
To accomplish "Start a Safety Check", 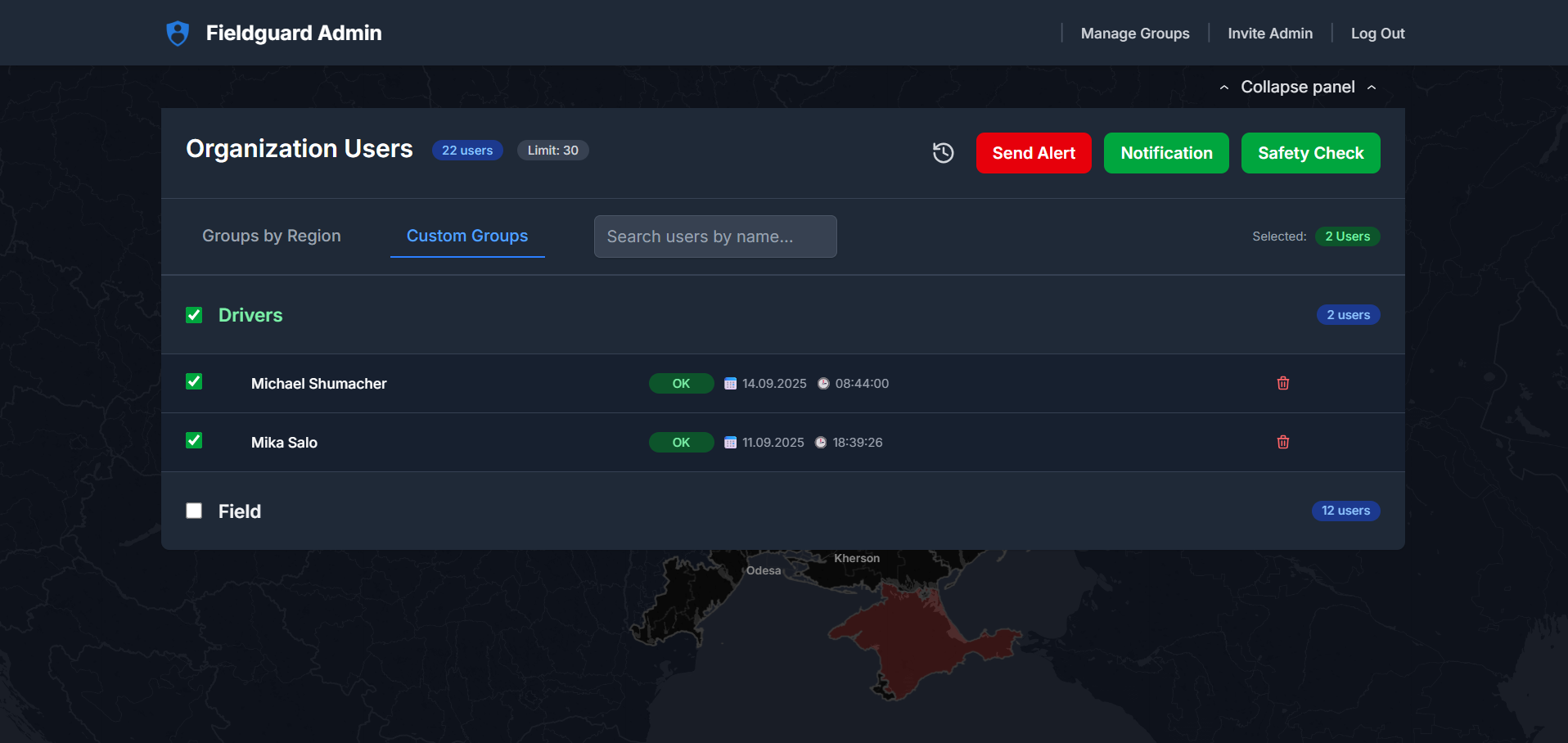I will (x=1309, y=153).
